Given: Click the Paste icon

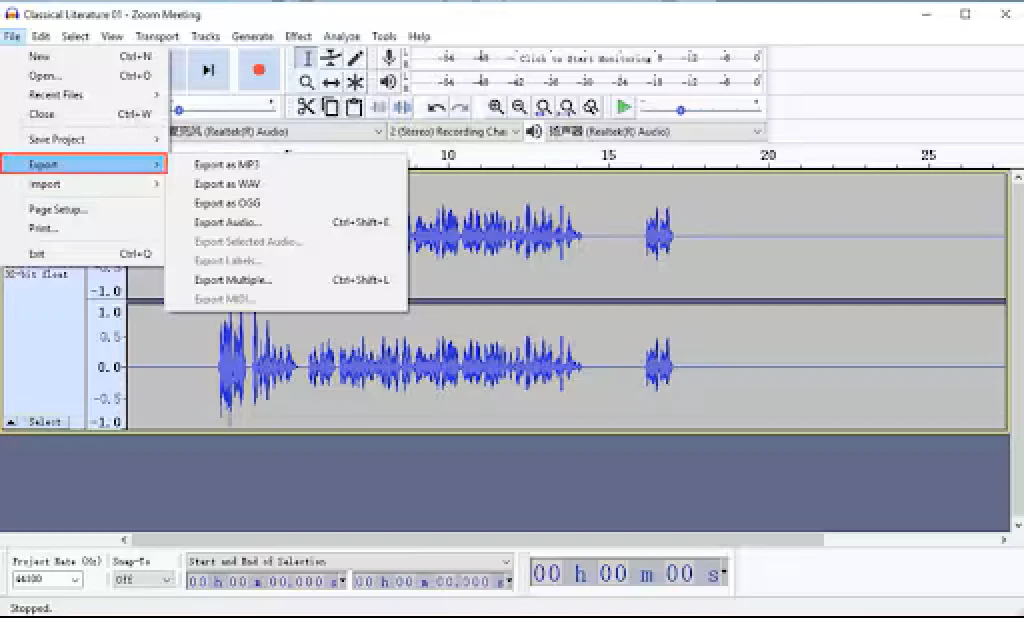Looking at the screenshot, I should pyautogui.click(x=355, y=107).
